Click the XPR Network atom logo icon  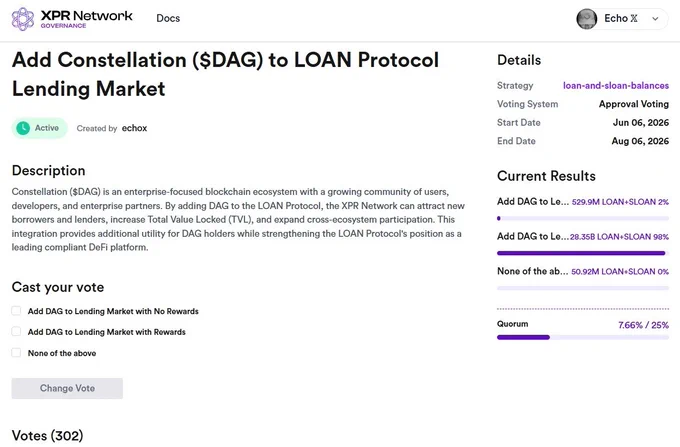[x=23, y=19]
